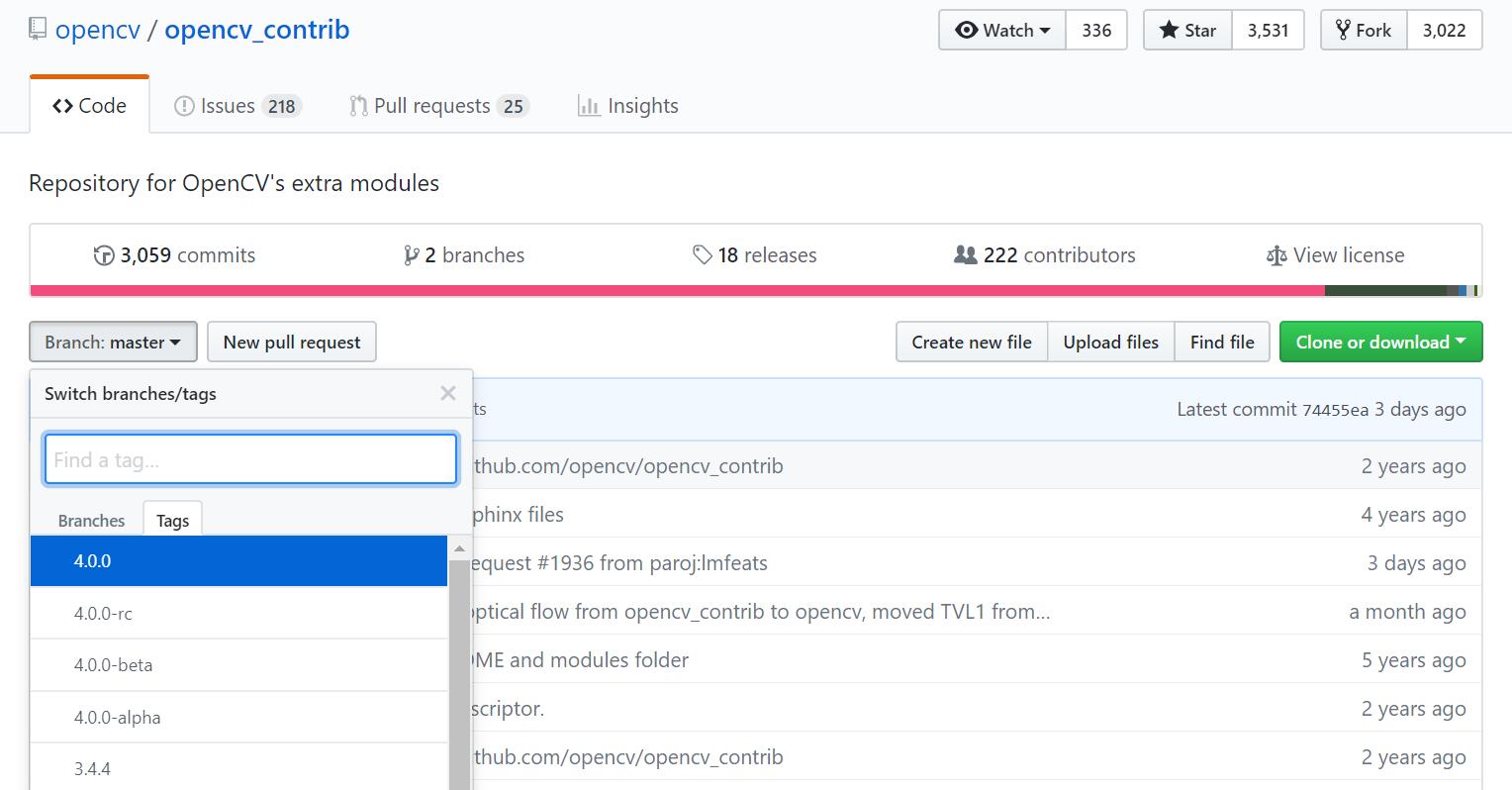Click the '5 years ago' timestamp

1413,660
